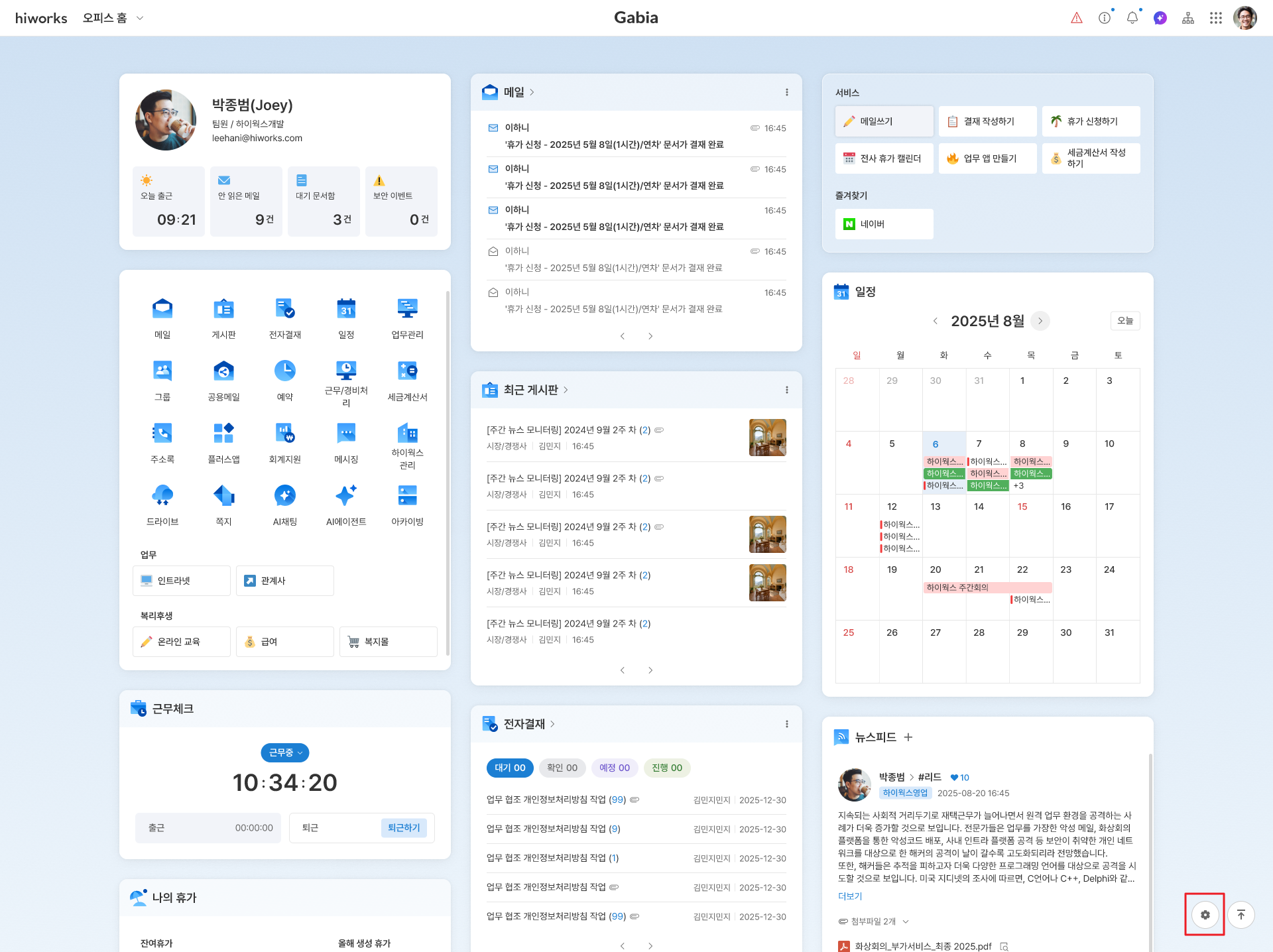Select the 대기 00 approval tab

[x=509, y=768]
